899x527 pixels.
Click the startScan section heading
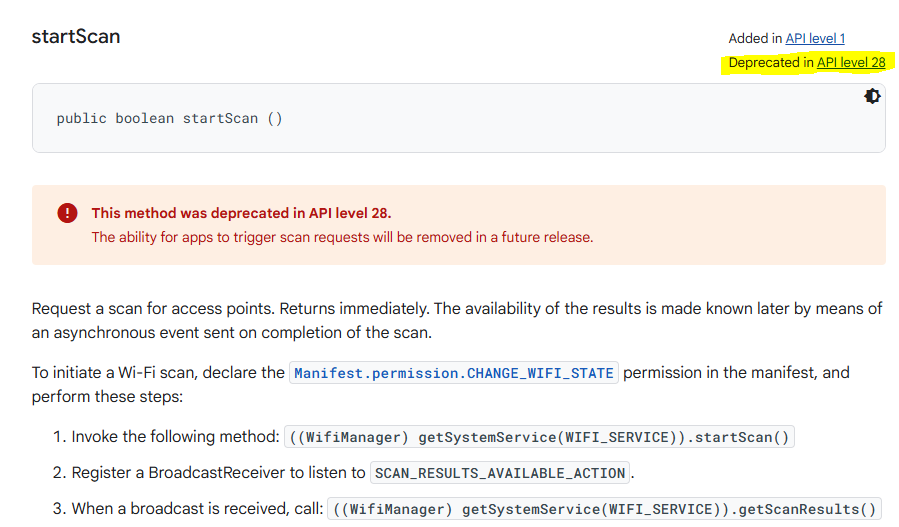(76, 37)
